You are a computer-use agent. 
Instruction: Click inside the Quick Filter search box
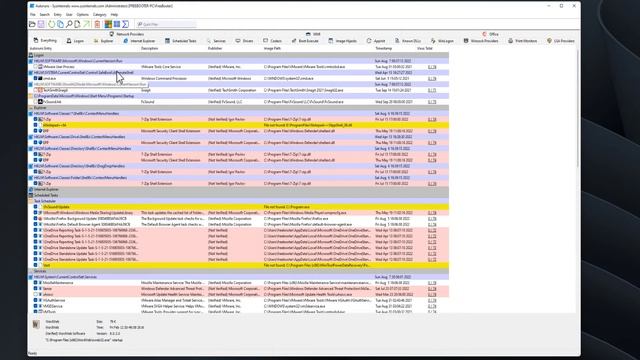(x=166, y=24)
